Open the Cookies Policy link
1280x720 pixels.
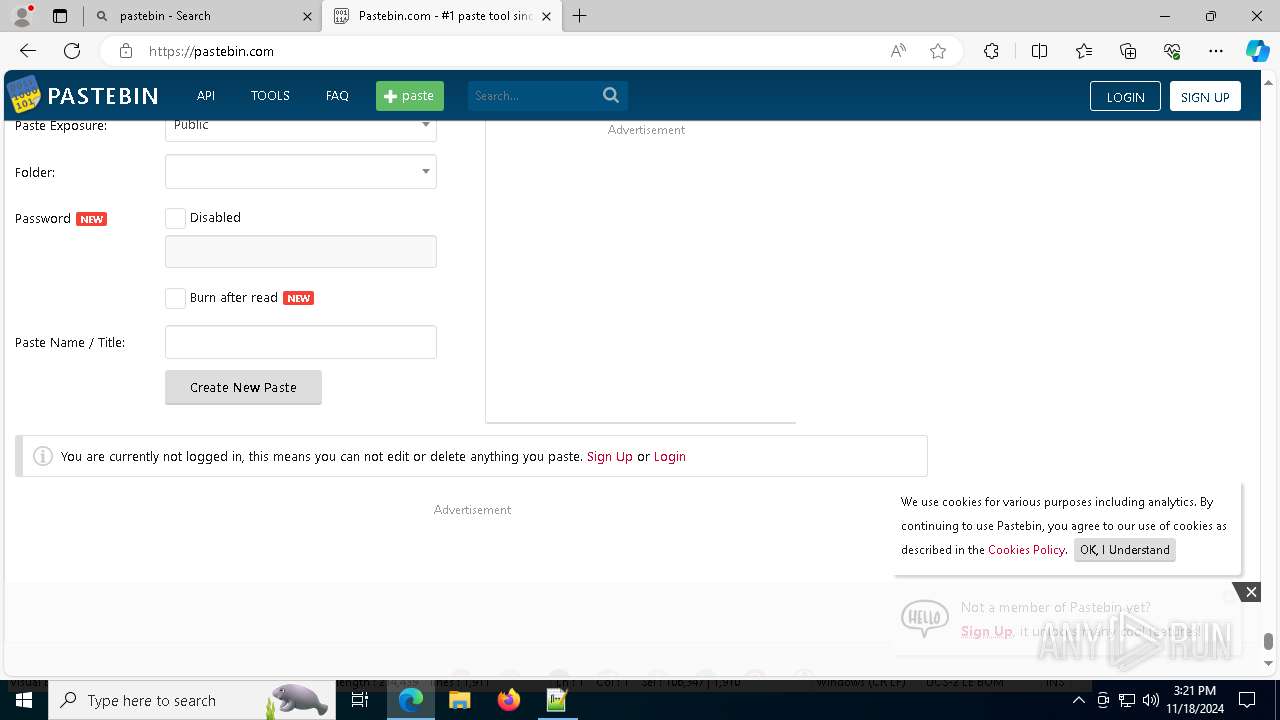click(1027, 550)
